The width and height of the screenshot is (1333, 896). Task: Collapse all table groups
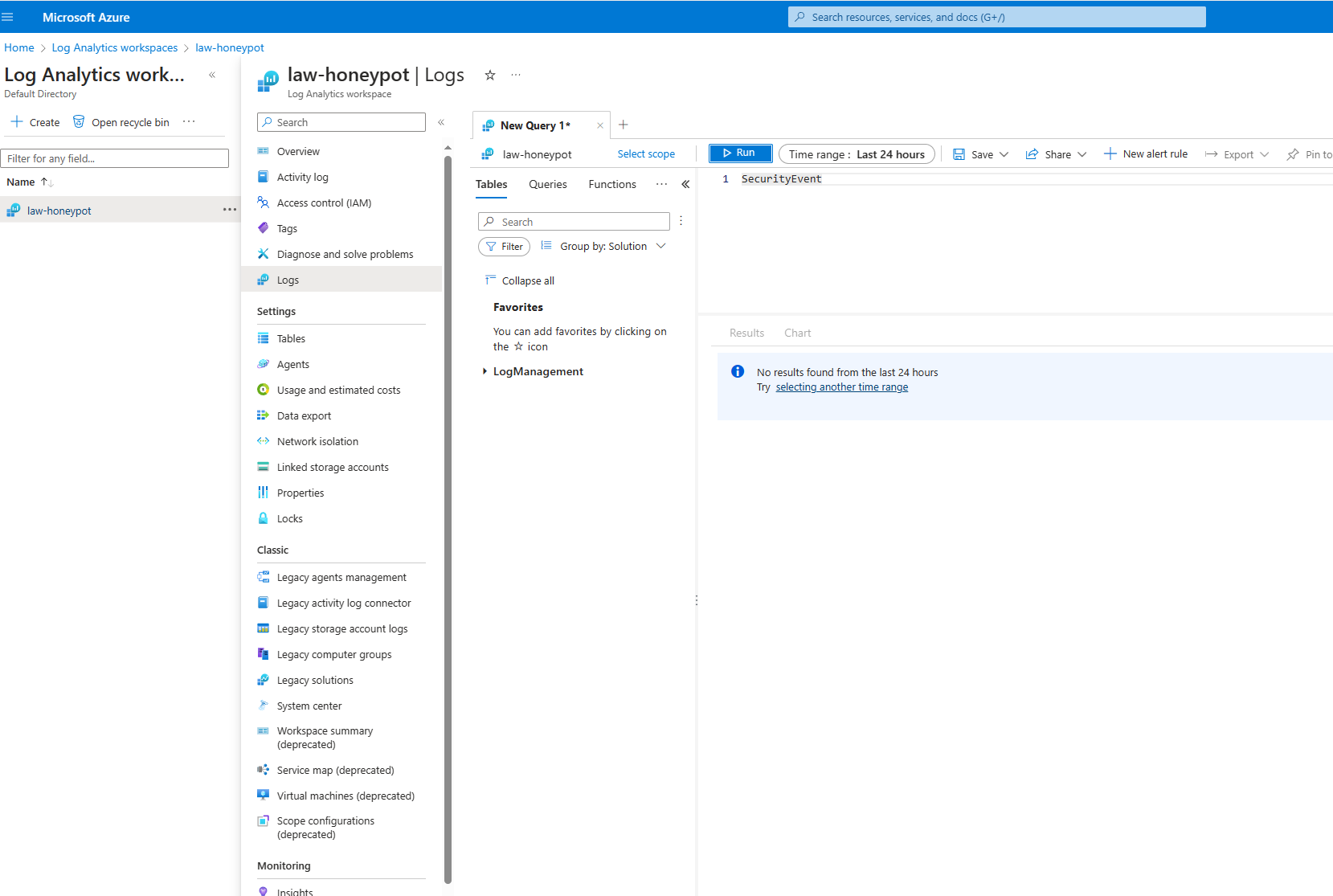click(x=520, y=280)
